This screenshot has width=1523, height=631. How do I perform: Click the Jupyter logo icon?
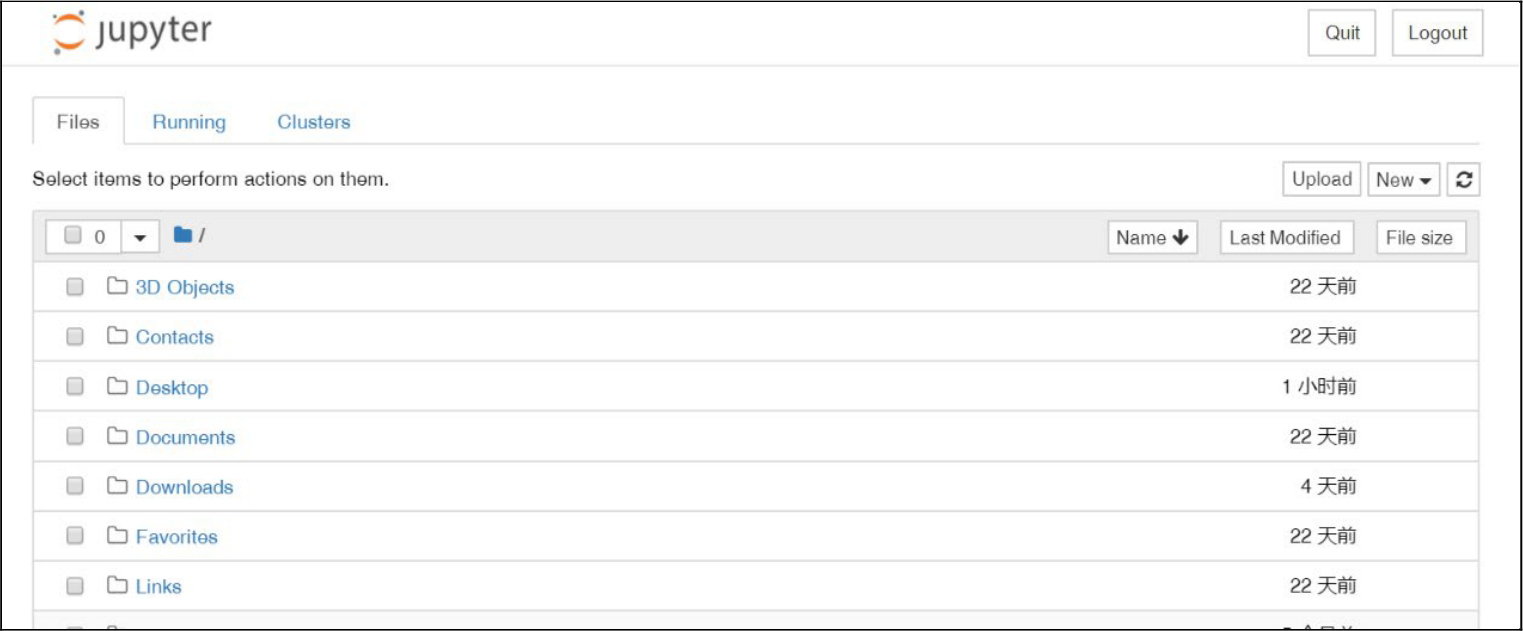(70, 32)
